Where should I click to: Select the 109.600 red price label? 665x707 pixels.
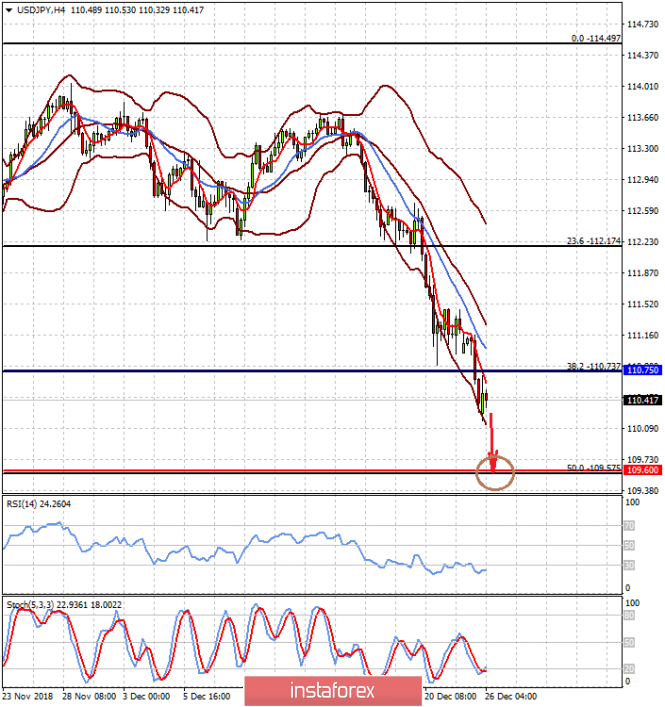(642, 470)
